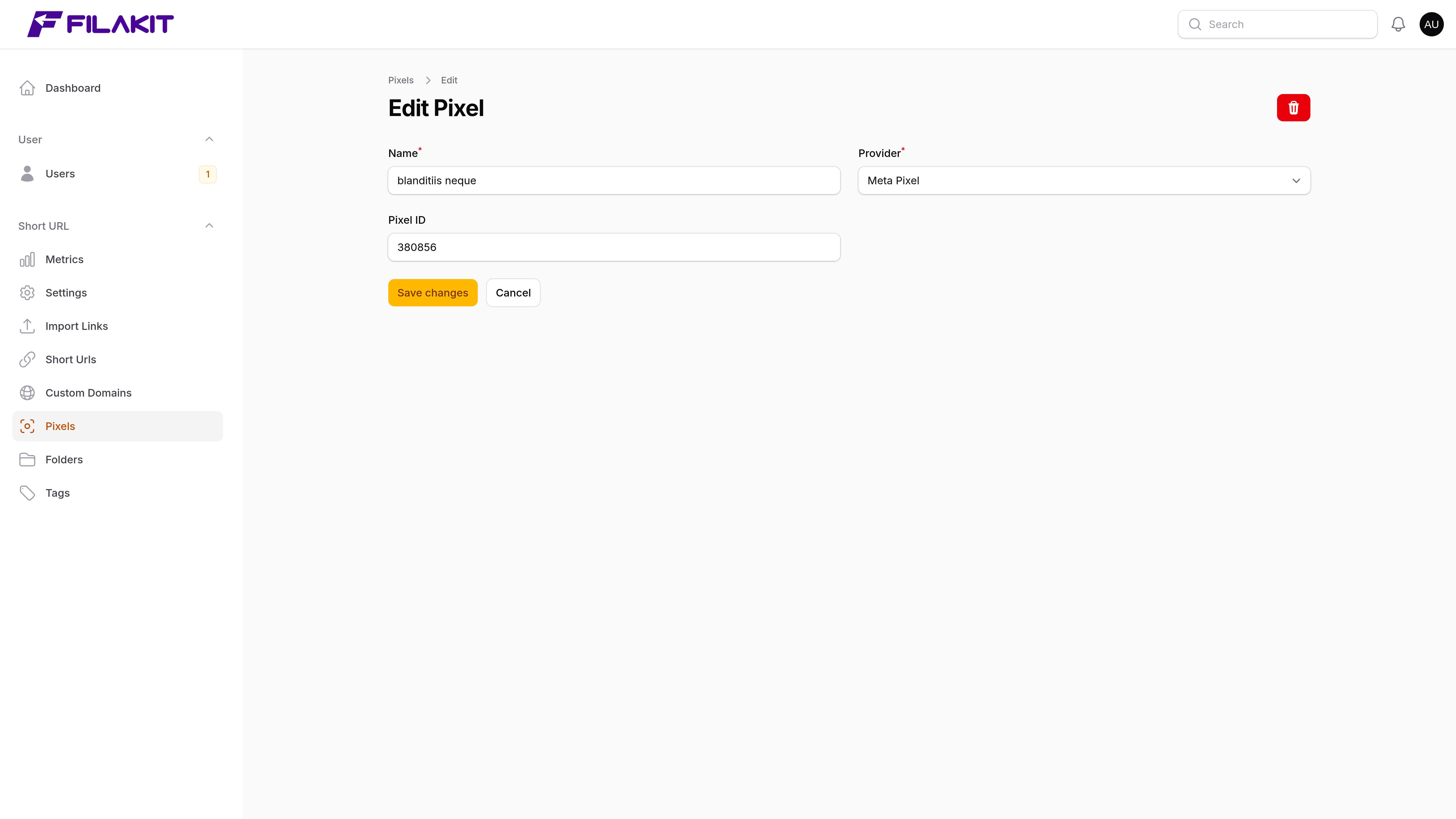
Task: Select Pixels in the sidebar
Action: tap(118, 426)
